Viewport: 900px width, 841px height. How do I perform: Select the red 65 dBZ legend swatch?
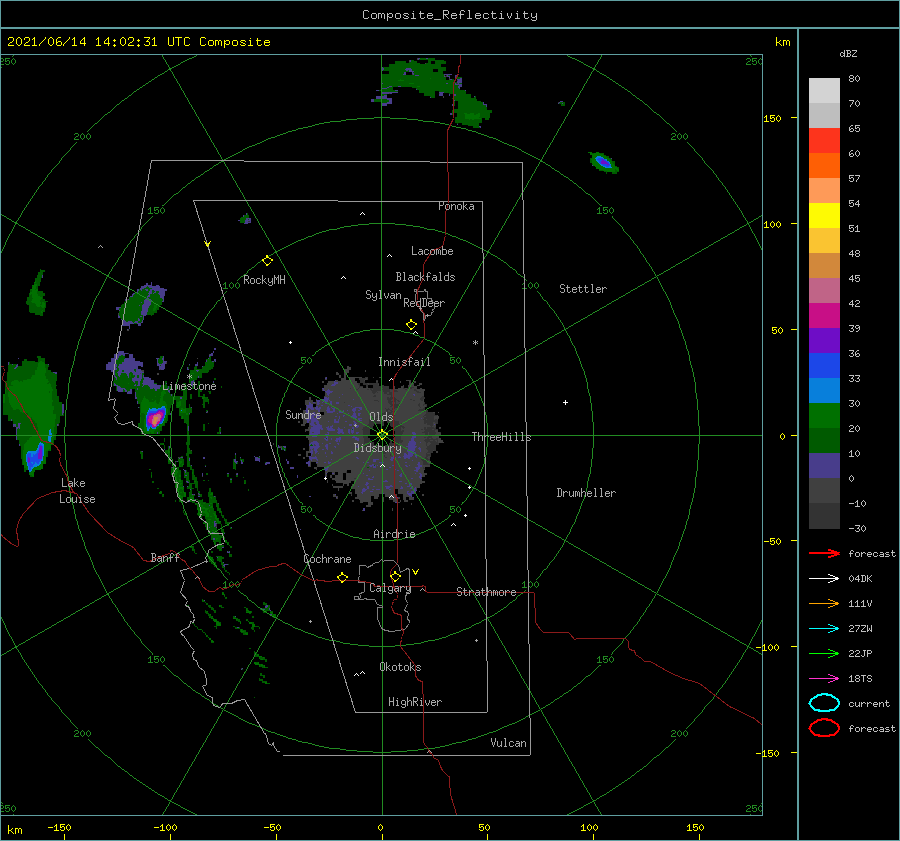pos(824,141)
